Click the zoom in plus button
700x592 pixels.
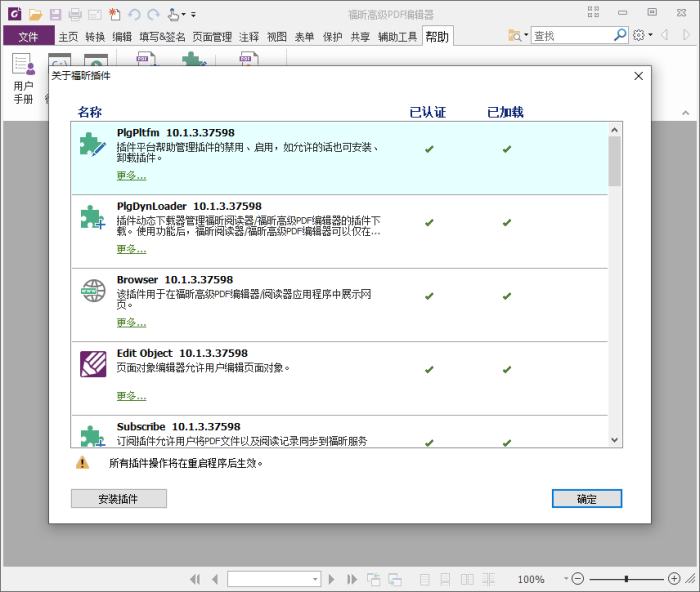[x=674, y=579]
